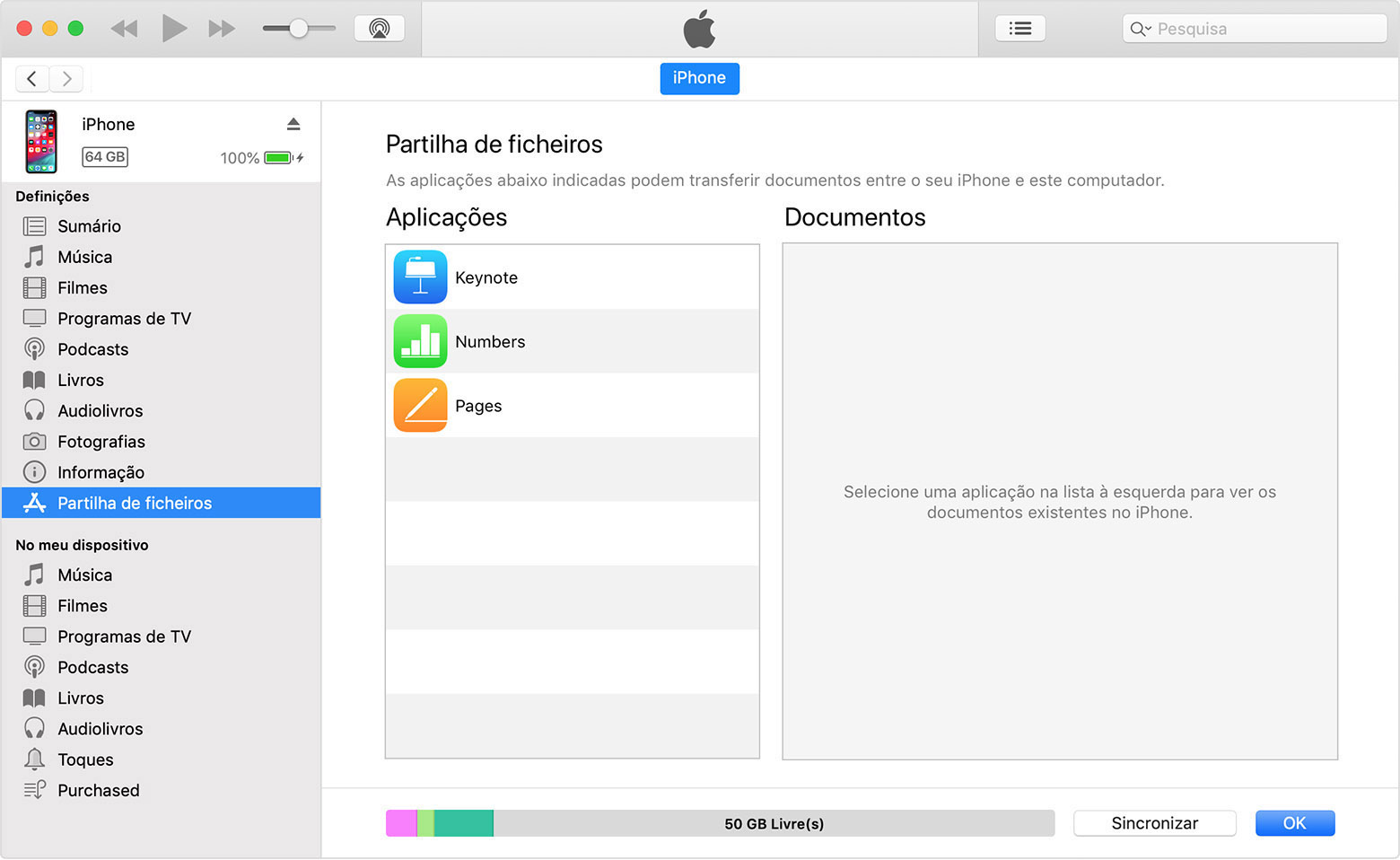Click the play button

click(x=174, y=29)
